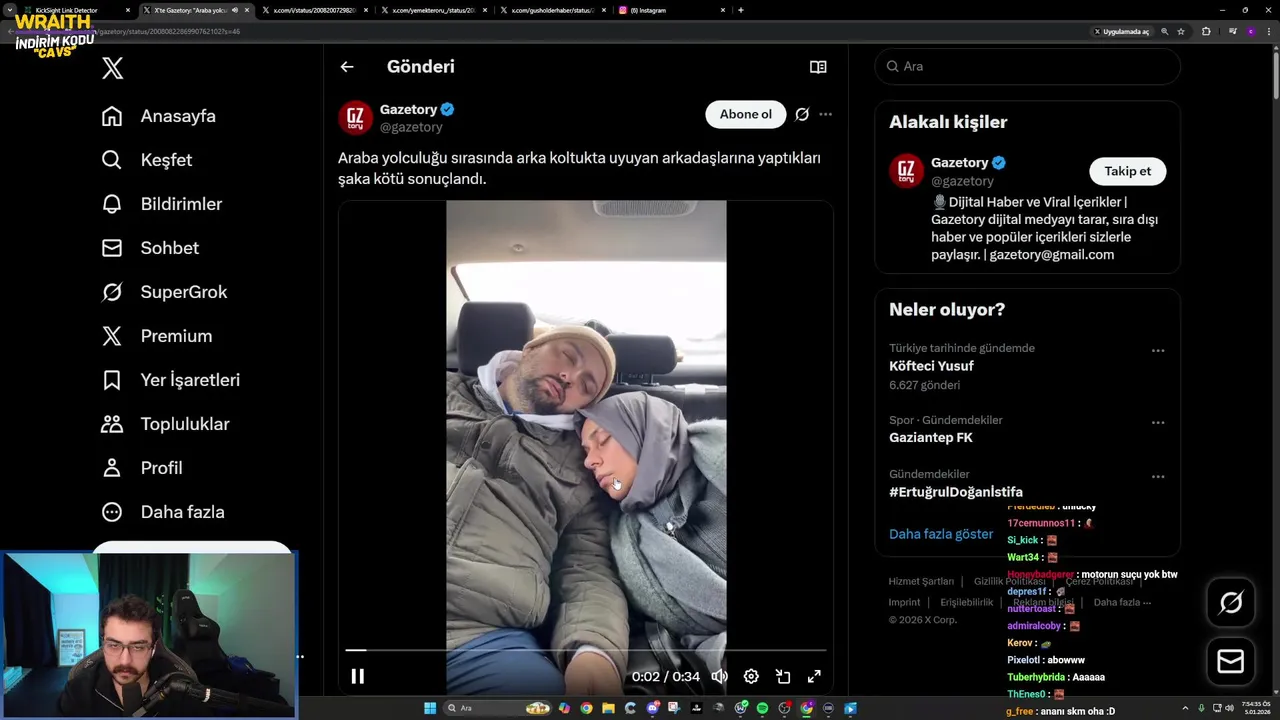Go to Anasayfa in the sidebar
The image size is (1280, 720).
tap(158, 116)
